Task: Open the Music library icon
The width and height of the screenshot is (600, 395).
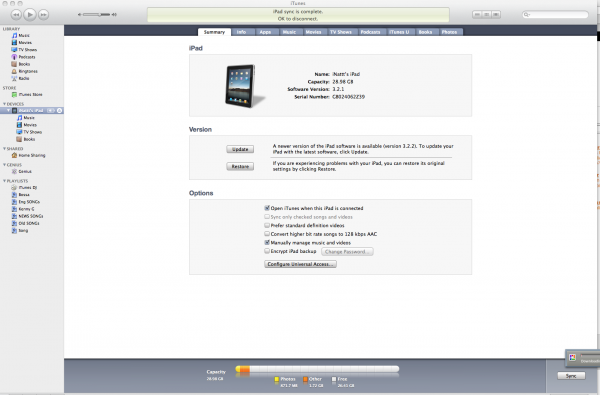Action: 15,35
